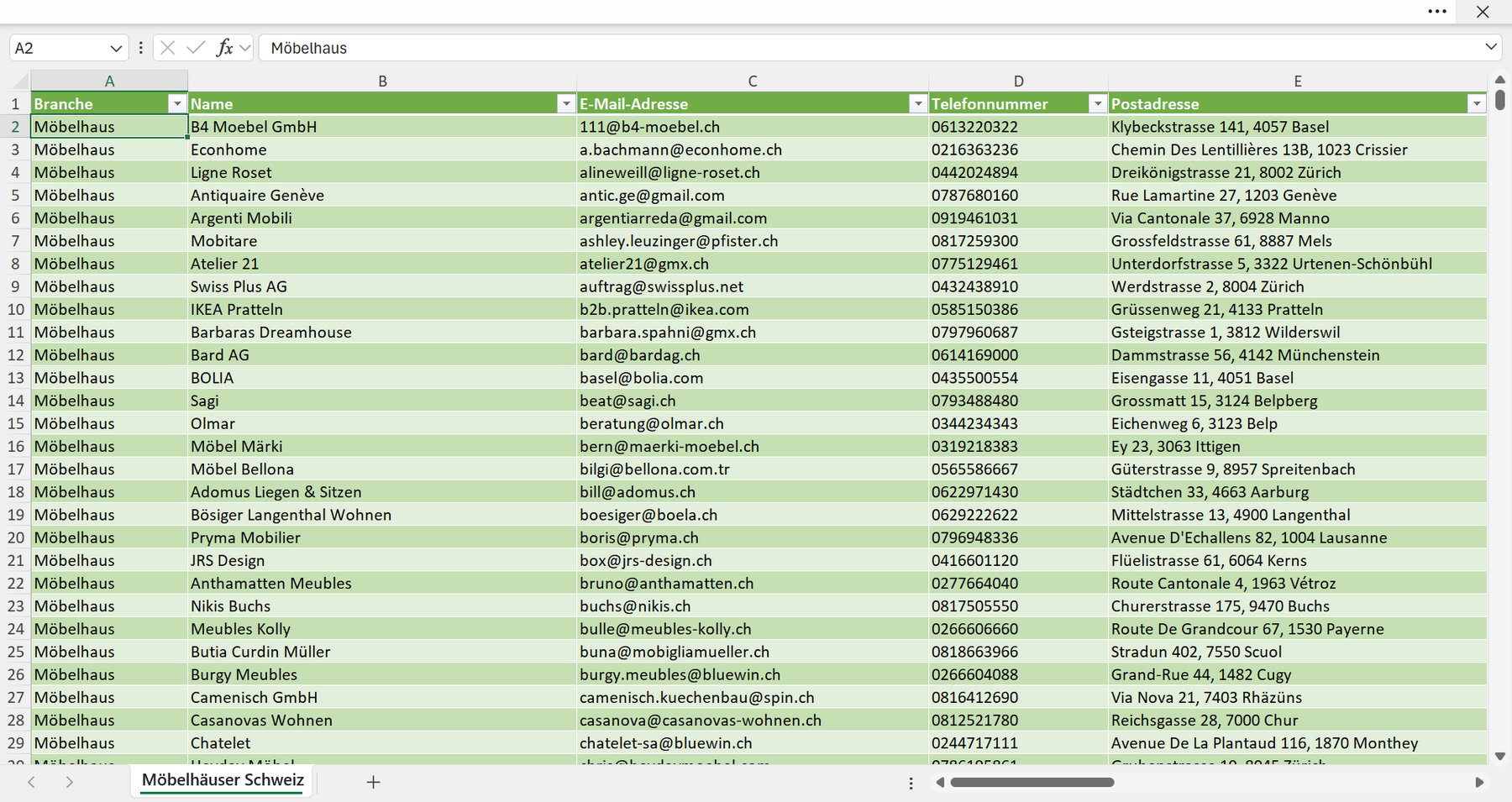Expand the Name Box dropdown
This screenshot has width=1512, height=802.
tap(116, 48)
